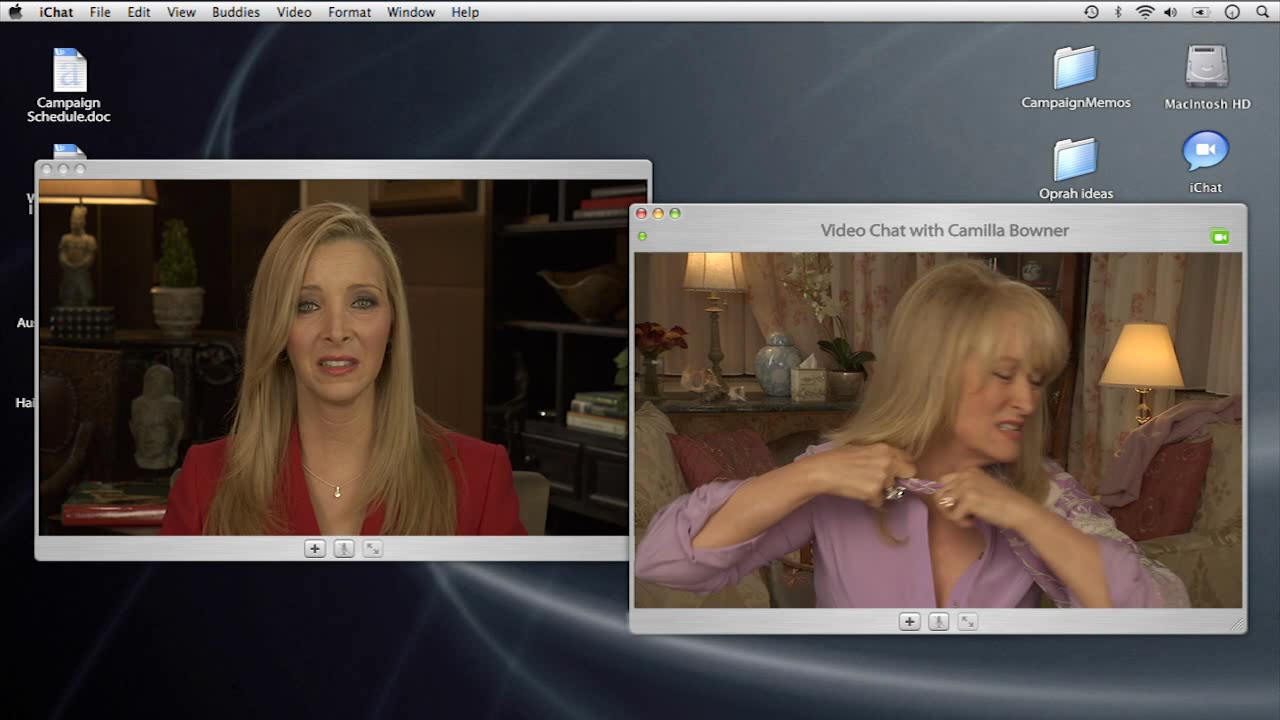Open the Window menu
This screenshot has height=720, width=1280.
411,12
